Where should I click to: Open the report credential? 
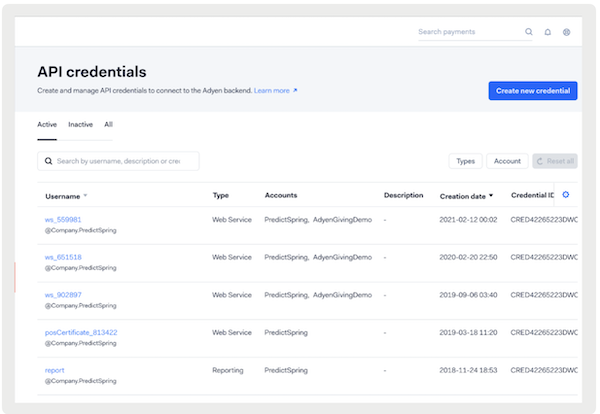[x=54, y=370]
